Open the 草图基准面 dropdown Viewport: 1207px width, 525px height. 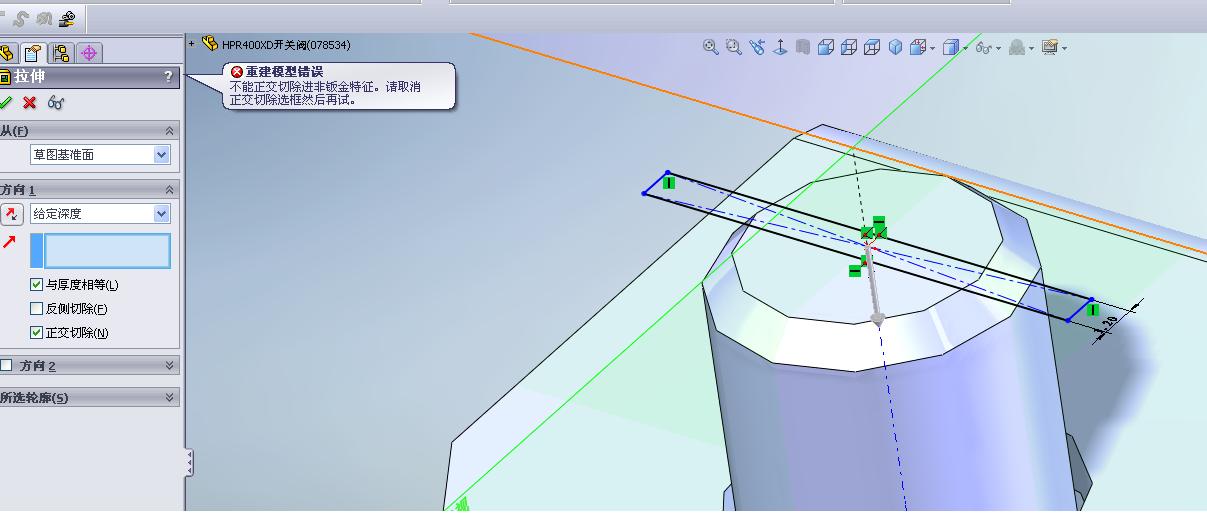tap(162, 155)
